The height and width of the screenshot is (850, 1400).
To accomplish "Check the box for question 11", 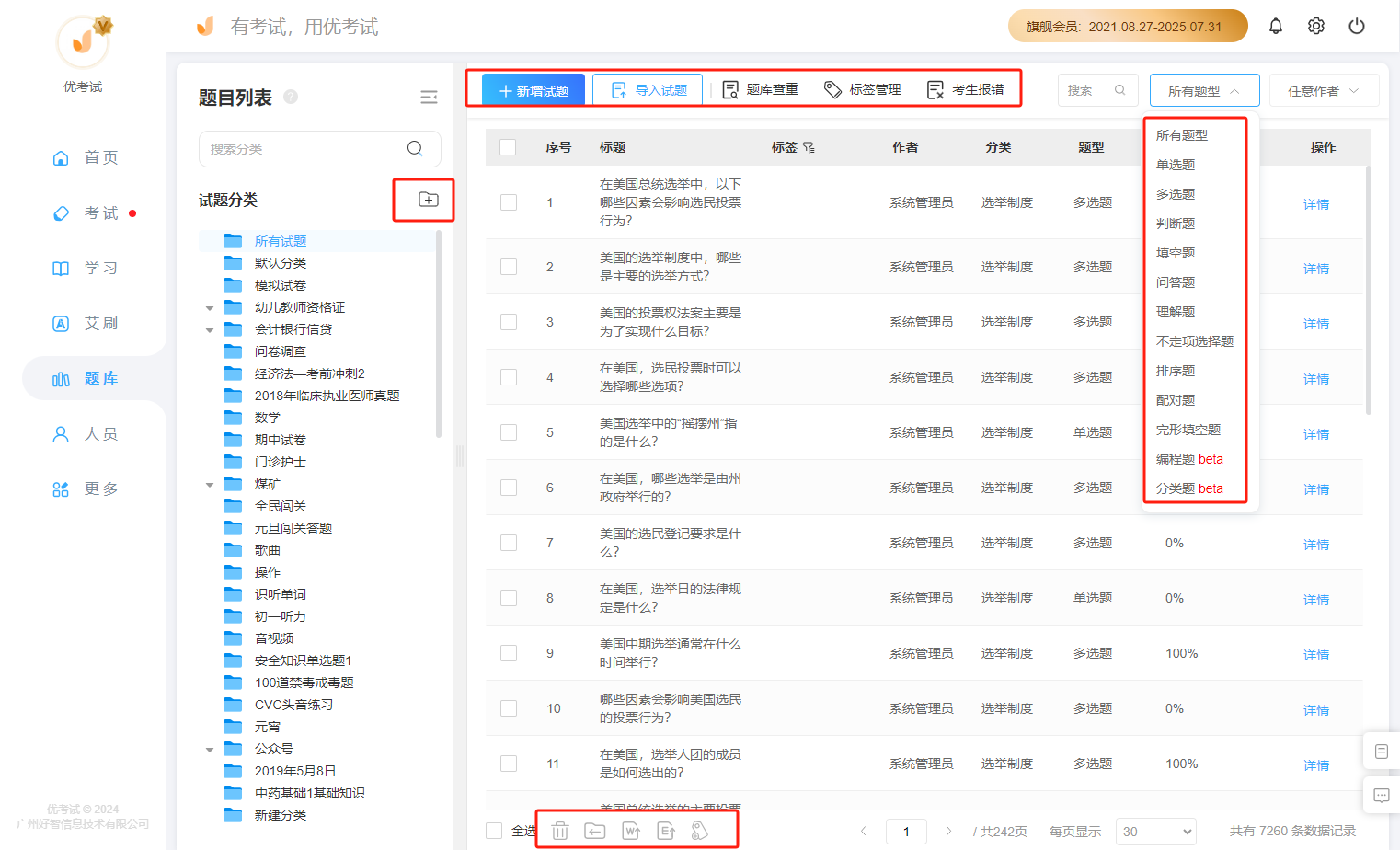I will coord(509,764).
